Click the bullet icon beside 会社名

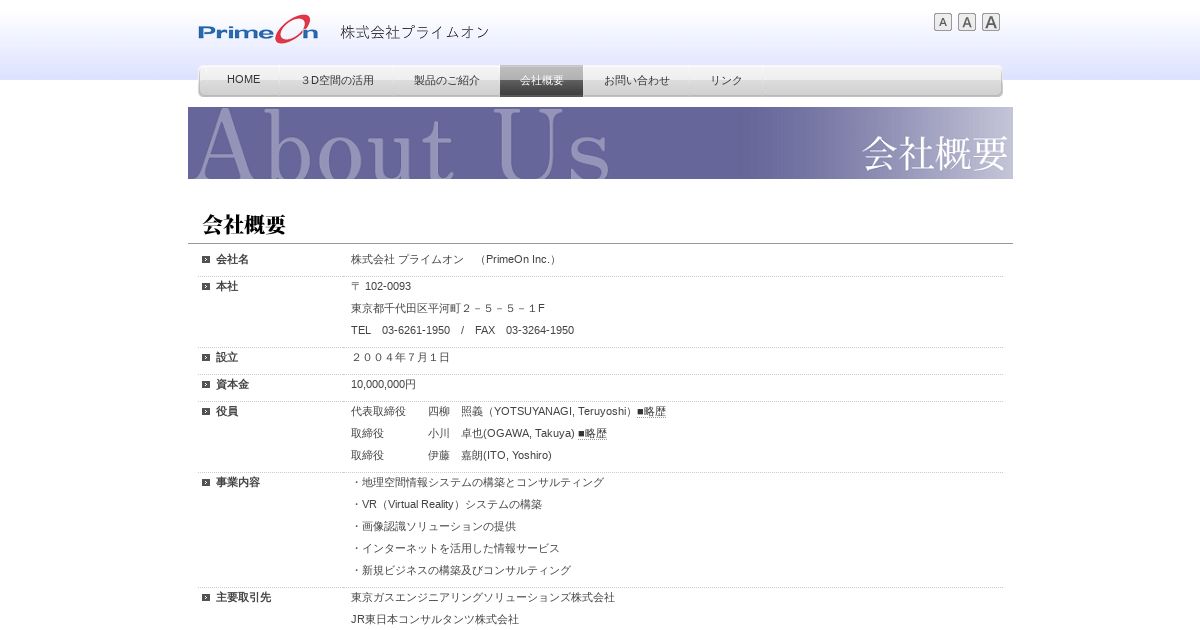[x=206, y=259]
